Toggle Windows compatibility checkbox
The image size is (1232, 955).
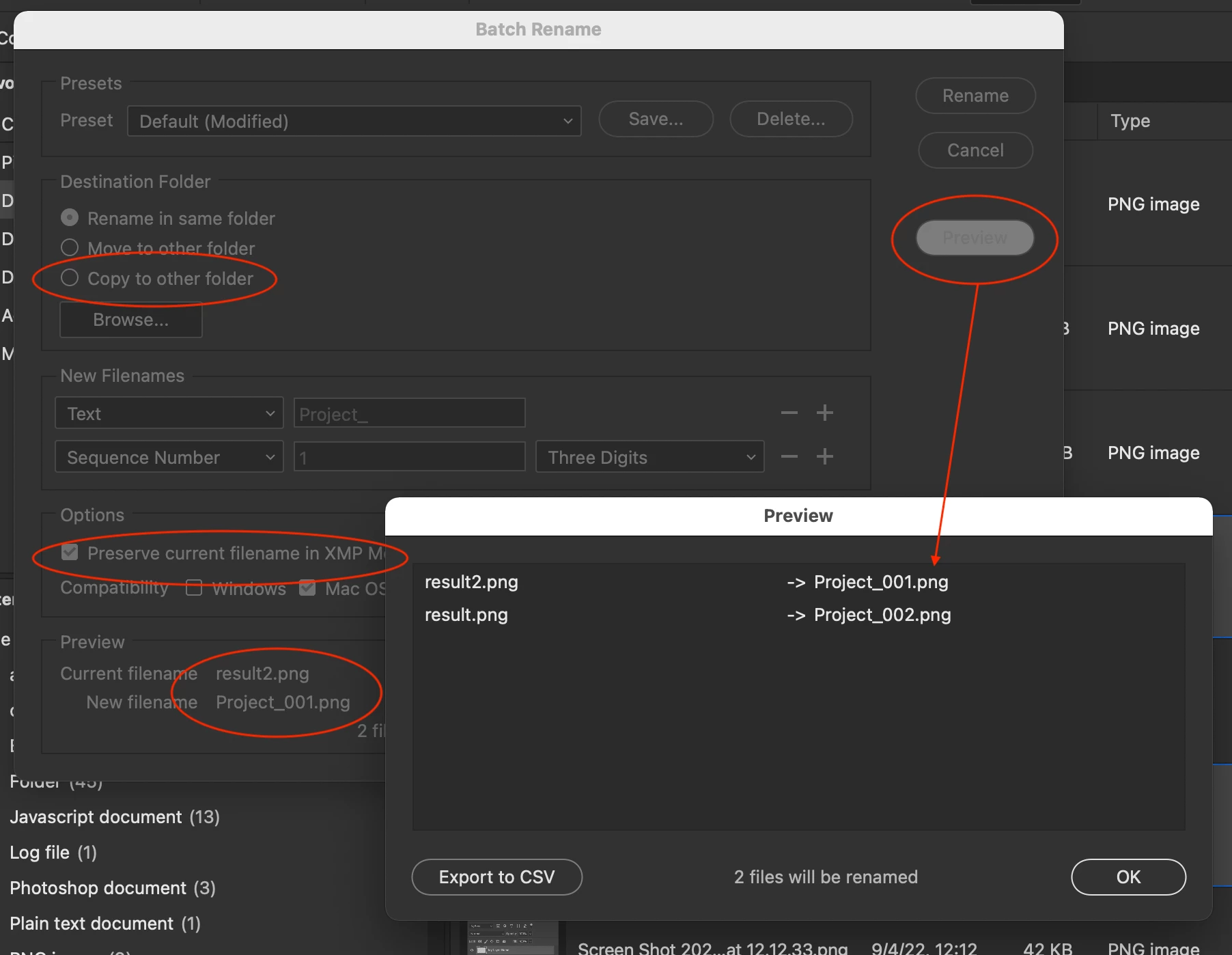point(194,587)
